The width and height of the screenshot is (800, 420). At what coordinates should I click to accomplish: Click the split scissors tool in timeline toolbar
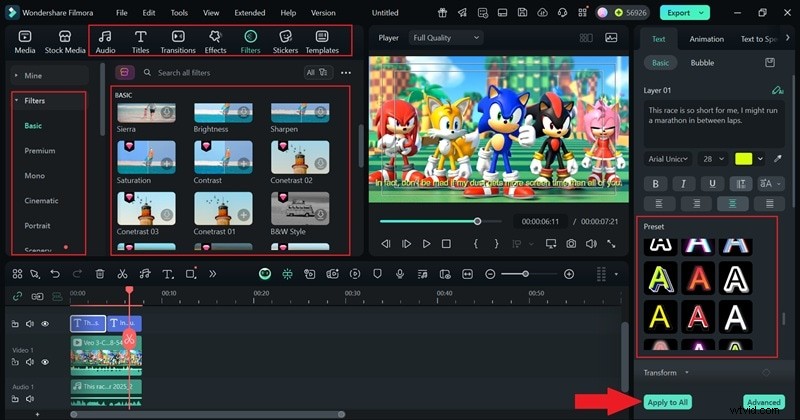tap(122, 274)
